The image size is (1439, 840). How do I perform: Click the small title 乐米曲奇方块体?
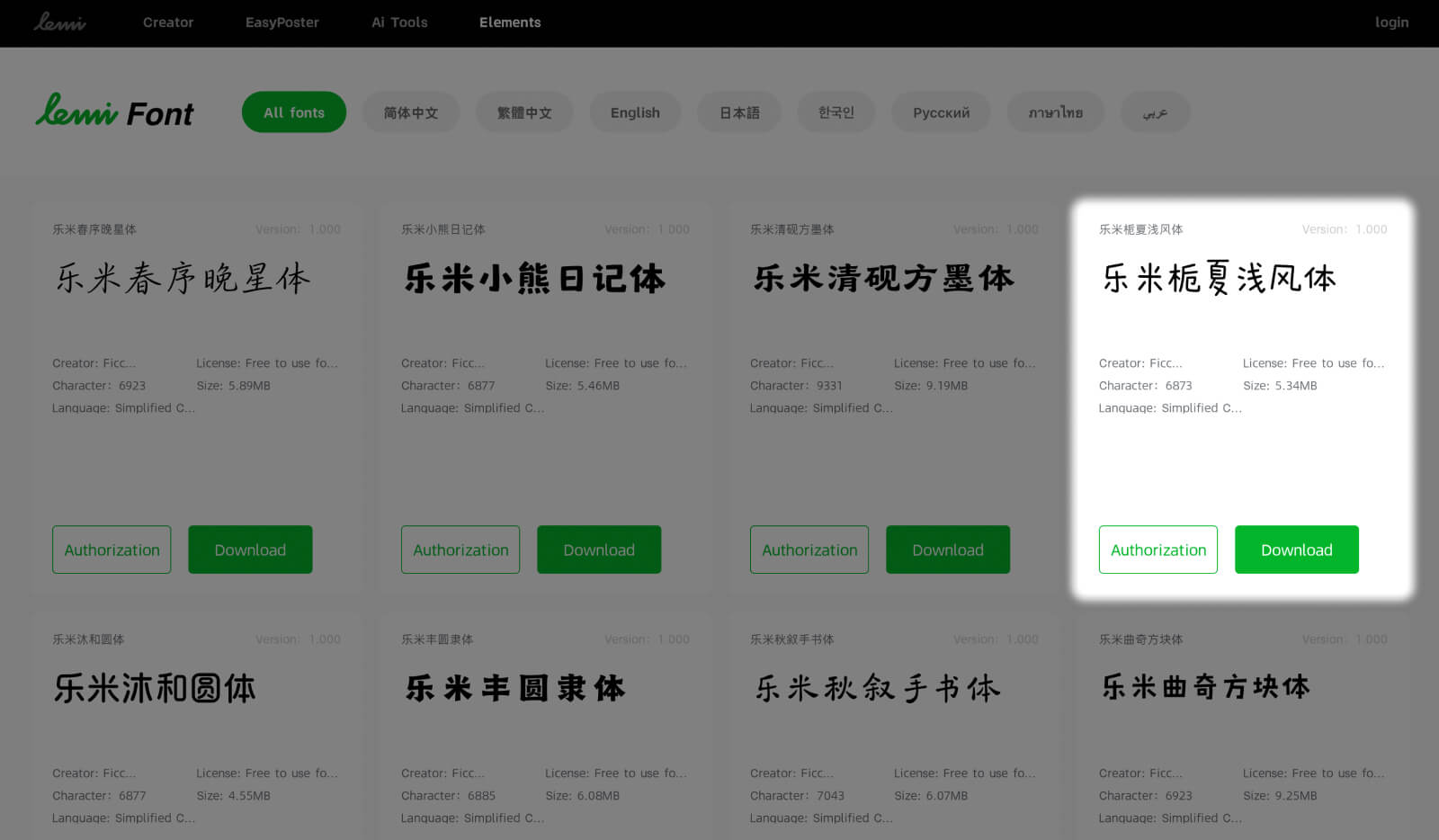coord(1141,639)
